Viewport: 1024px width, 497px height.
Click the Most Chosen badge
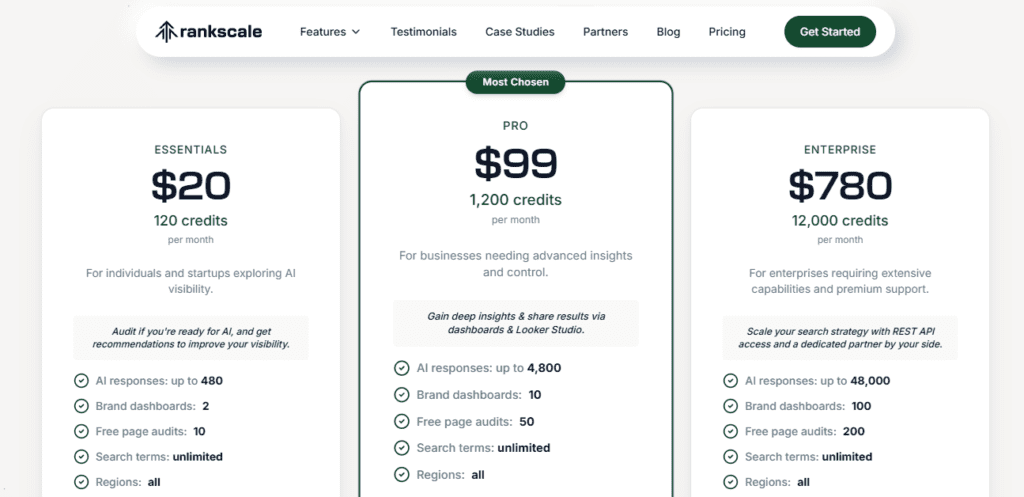point(515,82)
